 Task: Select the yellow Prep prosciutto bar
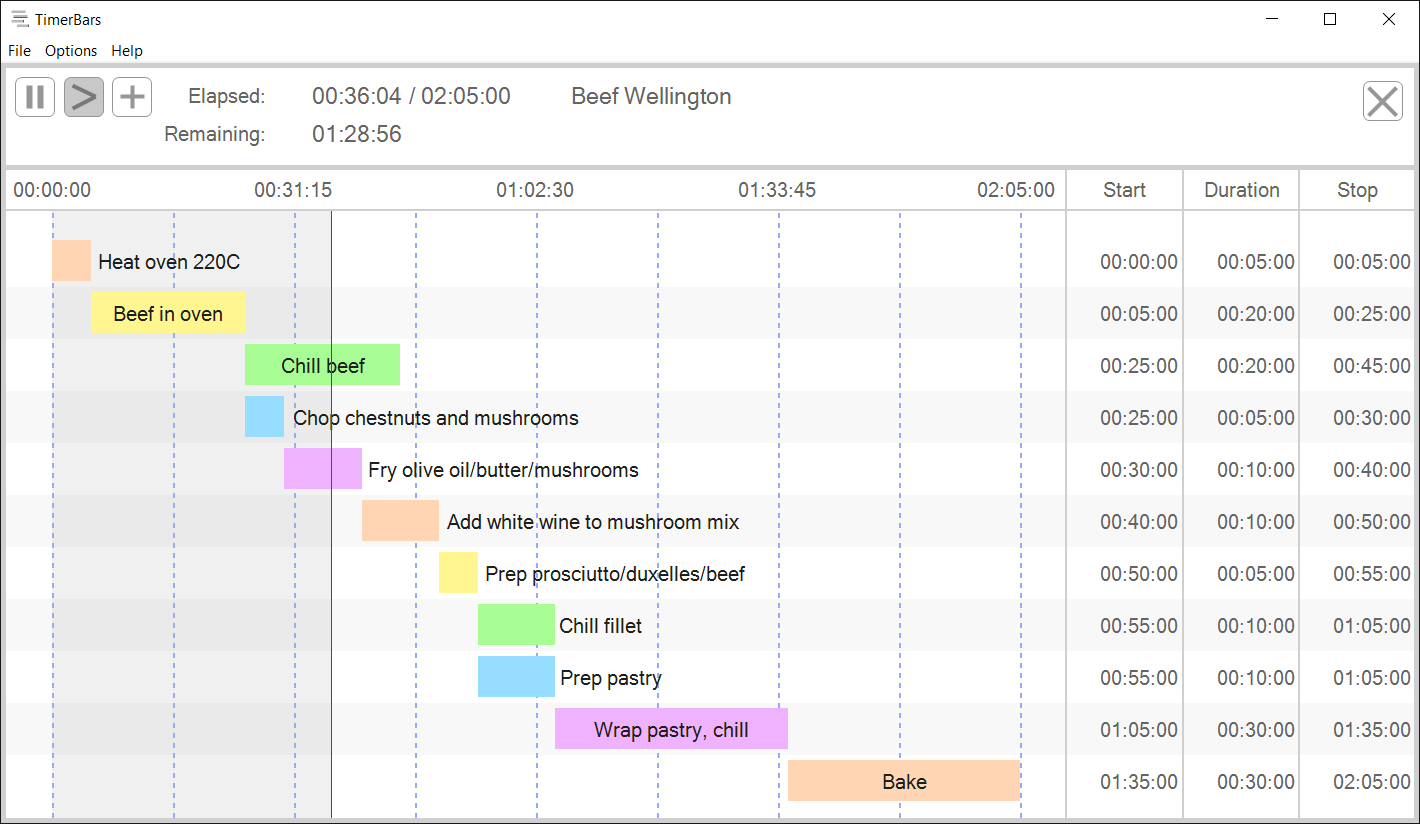(458, 573)
